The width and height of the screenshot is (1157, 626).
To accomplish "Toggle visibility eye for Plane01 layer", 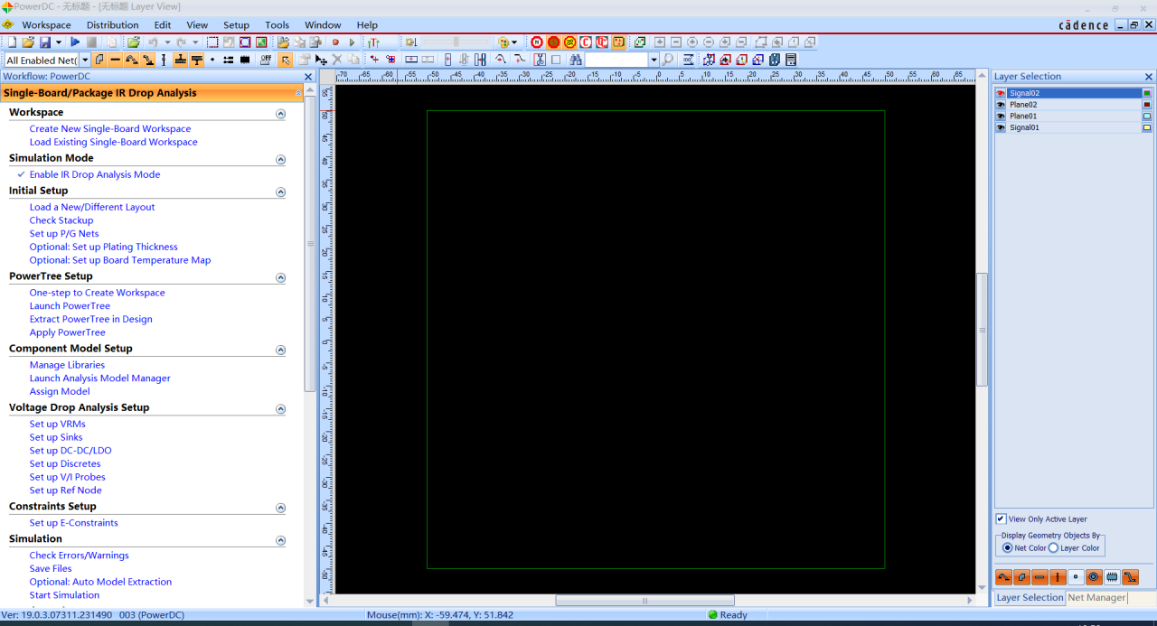I will [x=1001, y=116].
